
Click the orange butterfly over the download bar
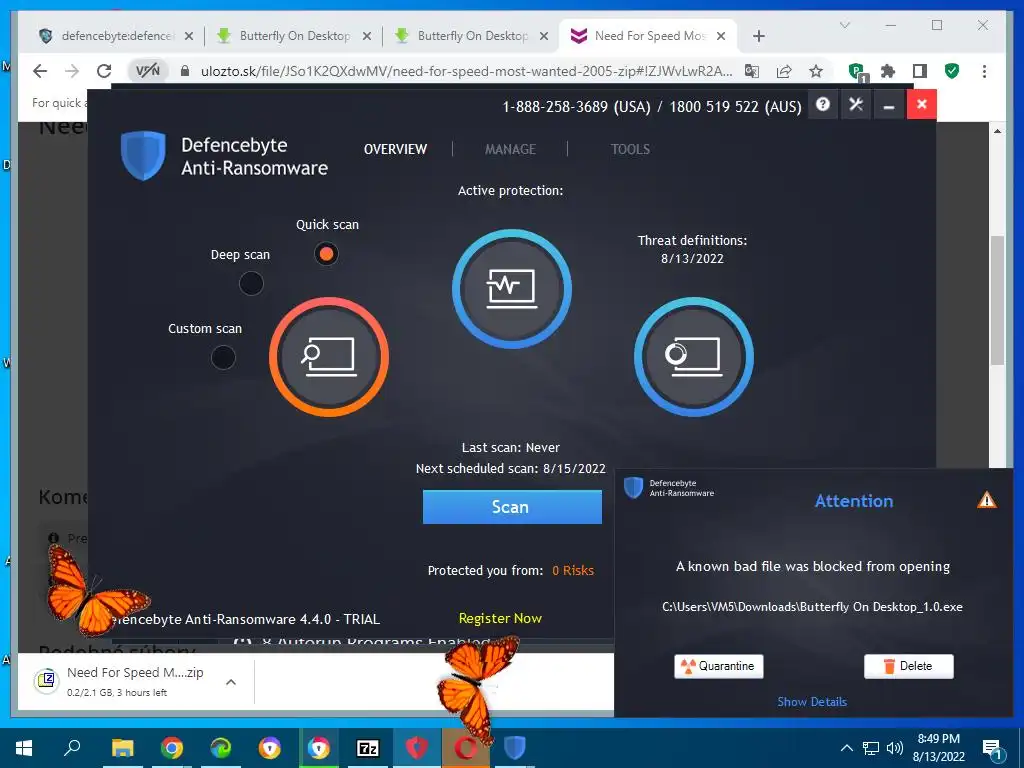pyautogui.click(x=478, y=690)
